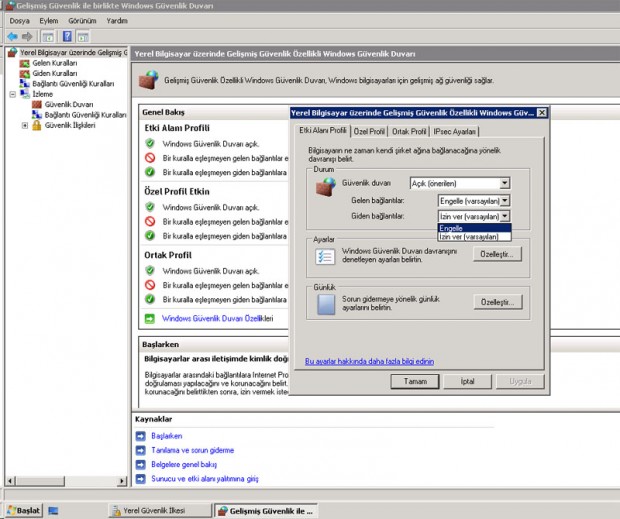
Task: Click the Help question-mark toolbar icon
Action: click(67, 37)
